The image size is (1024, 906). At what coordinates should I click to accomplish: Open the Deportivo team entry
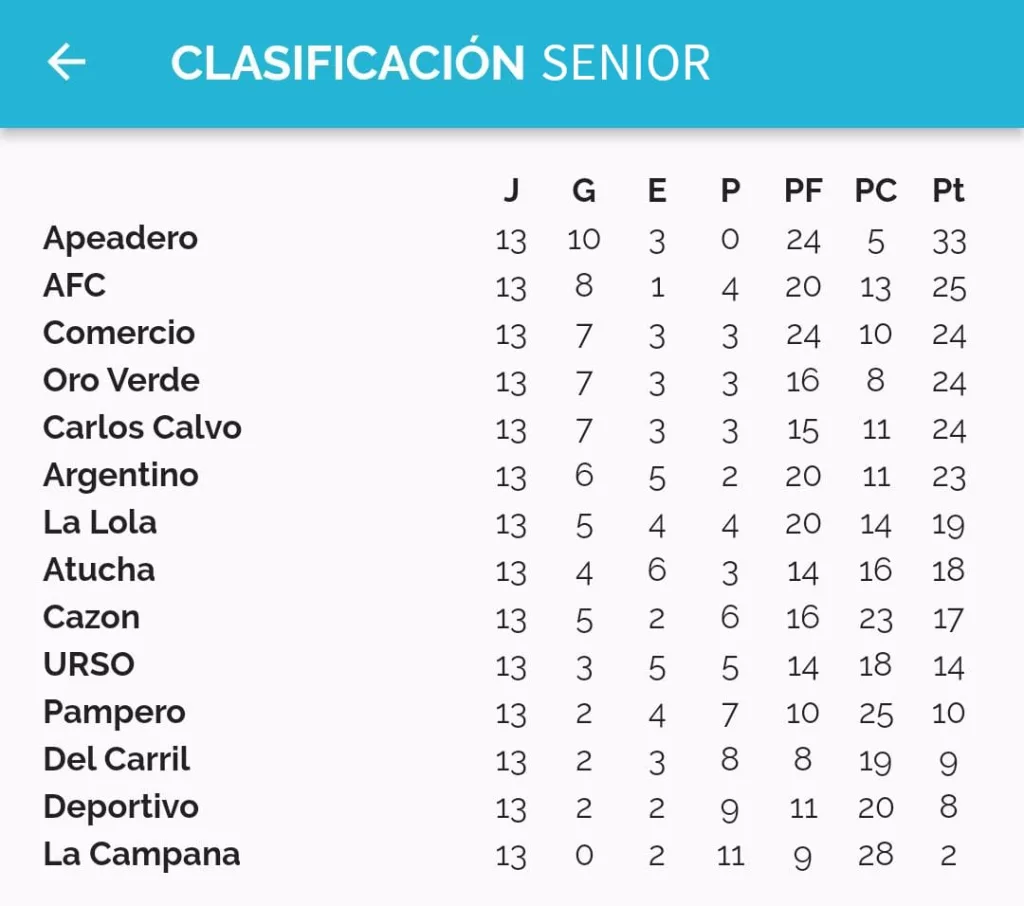[x=121, y=807]
